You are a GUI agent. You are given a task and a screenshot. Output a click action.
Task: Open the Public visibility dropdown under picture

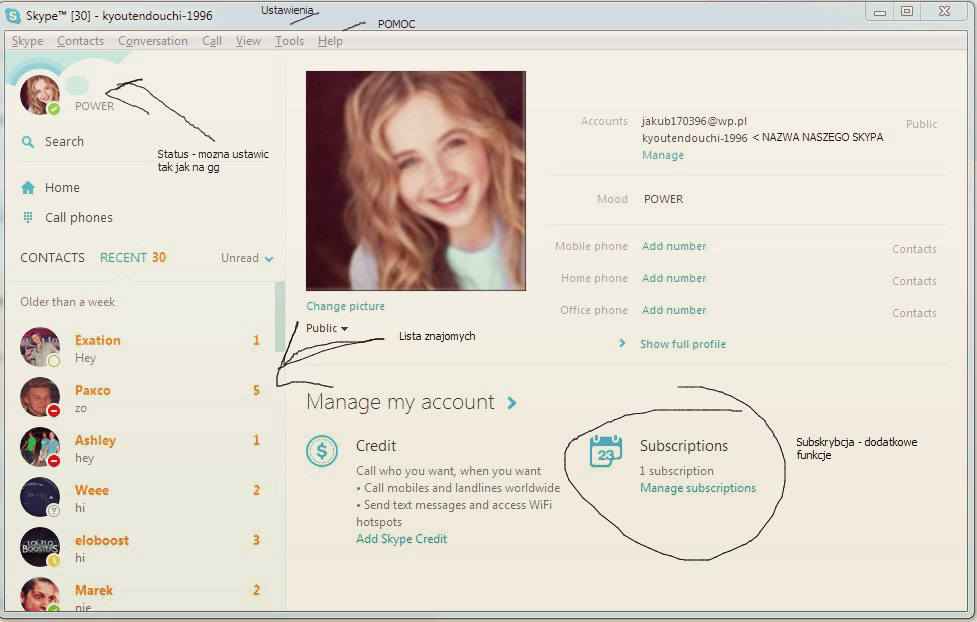coord(327,328)
